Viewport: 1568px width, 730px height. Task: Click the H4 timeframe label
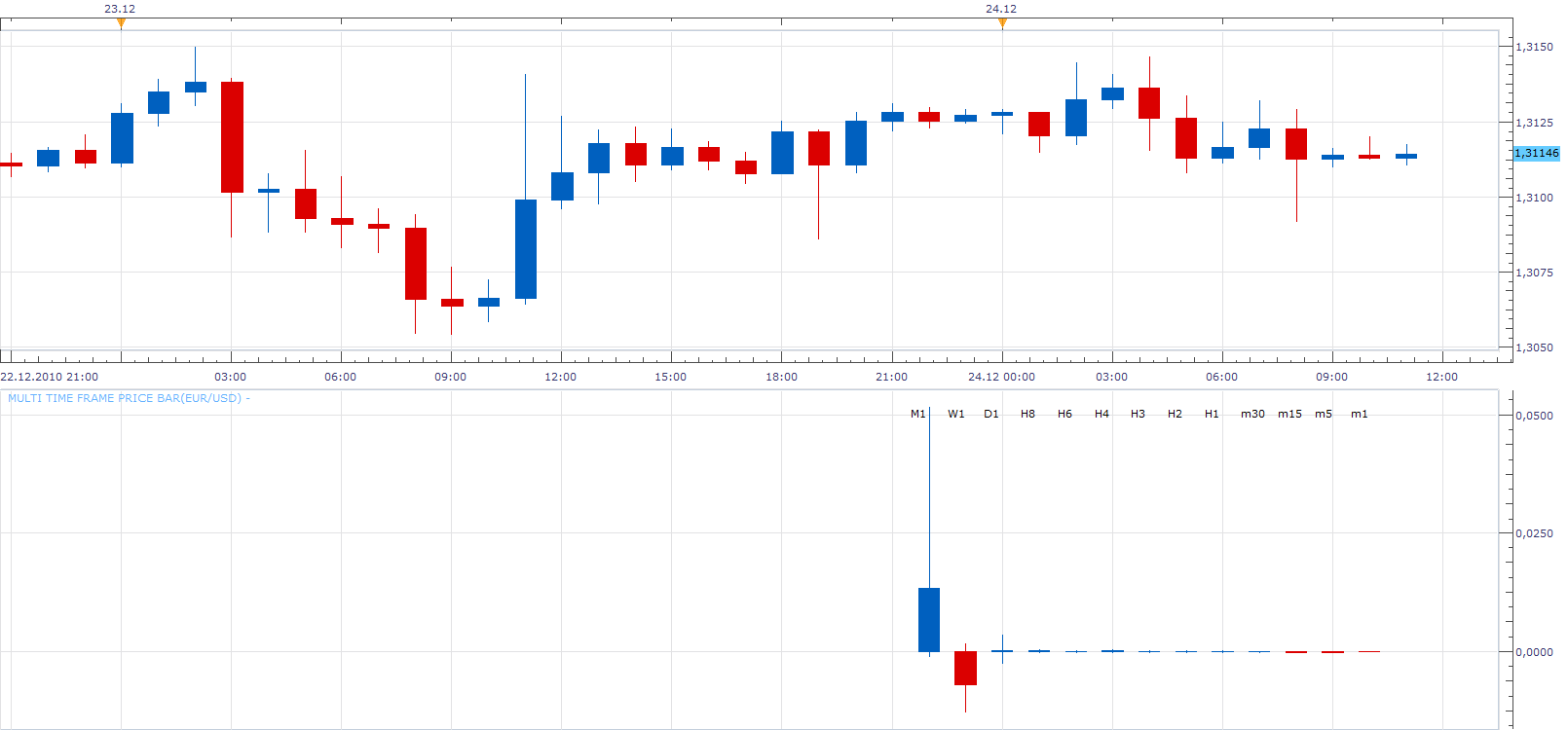pos(1101,414)
